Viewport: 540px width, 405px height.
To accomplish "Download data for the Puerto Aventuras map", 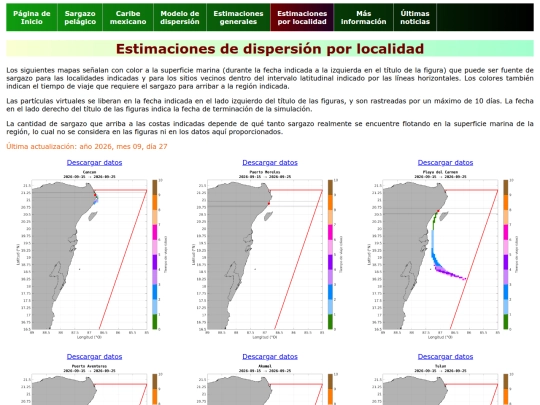I will pos(94,357).
